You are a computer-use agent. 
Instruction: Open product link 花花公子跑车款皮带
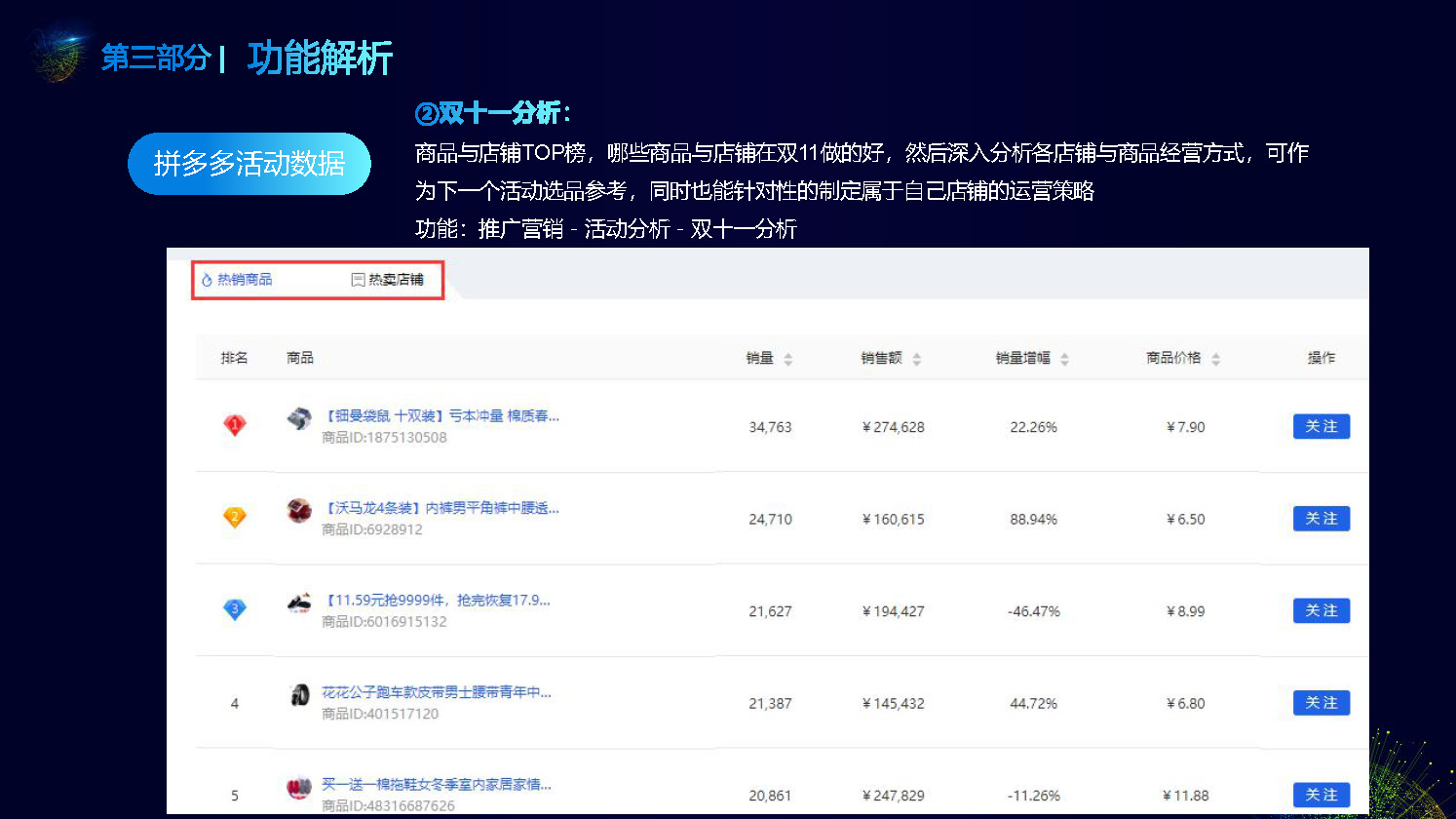(x=437, y=692)
